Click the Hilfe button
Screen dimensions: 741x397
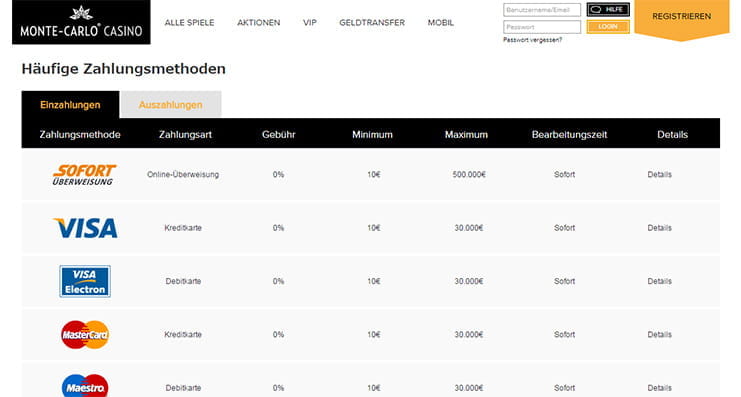(608, 9)
